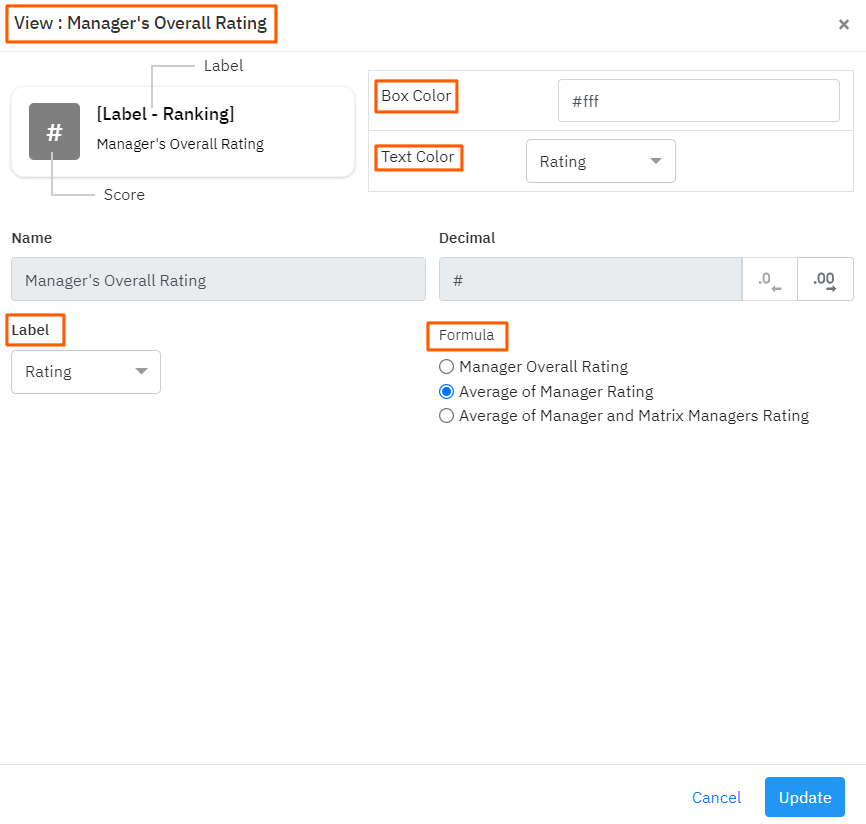Click the gray # score preview box
Viewport: 866px width, 824px height.
pos(54,132)
